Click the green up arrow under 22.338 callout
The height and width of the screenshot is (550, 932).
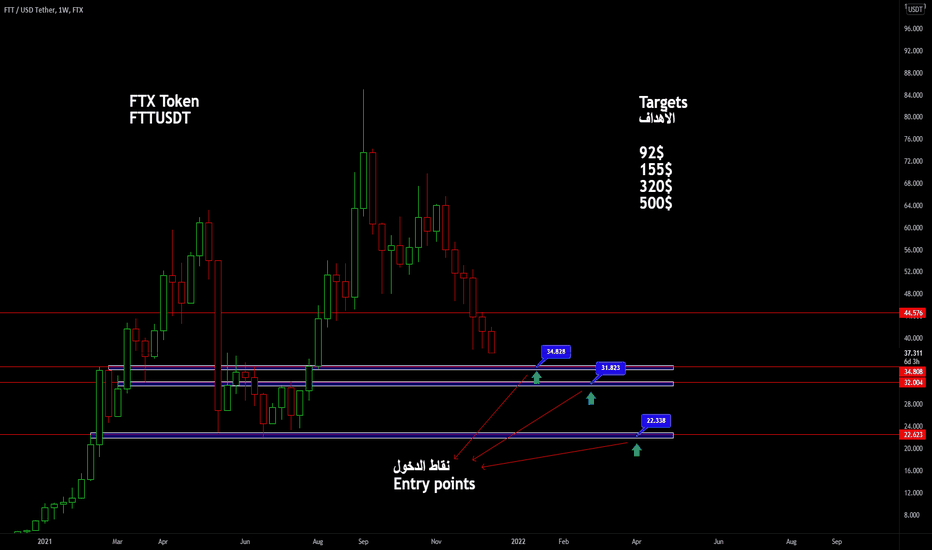coord(637,450)
